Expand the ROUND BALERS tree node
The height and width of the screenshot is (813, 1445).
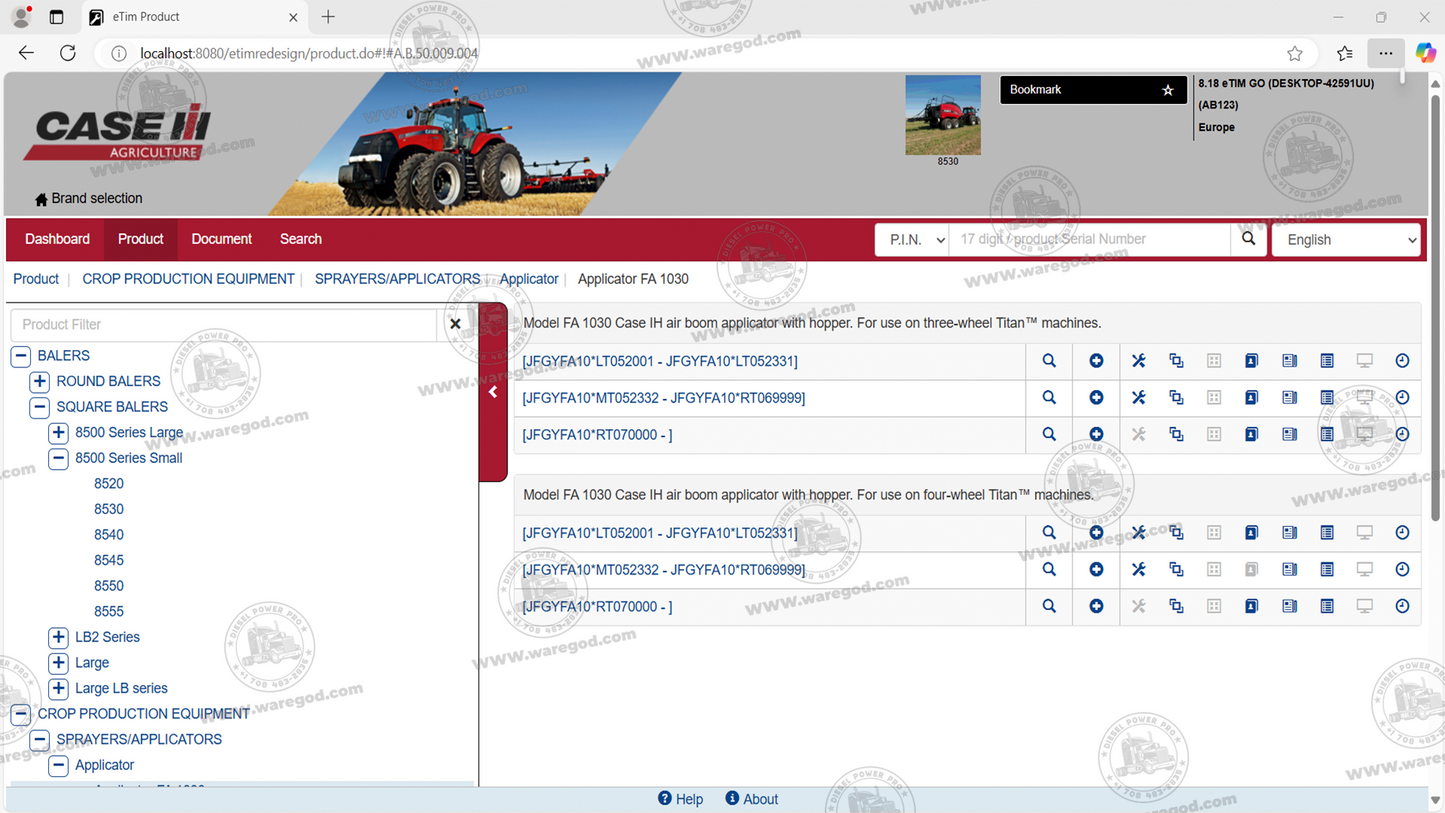(39, 381)
